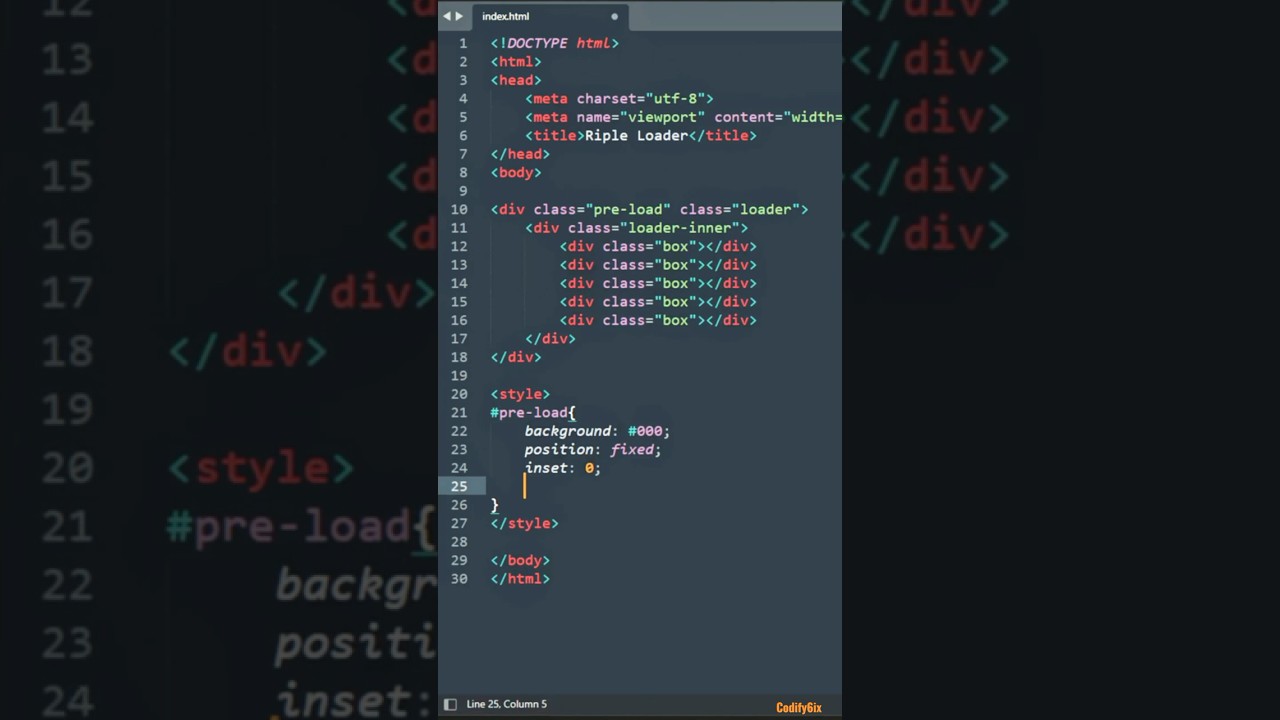Click the next tab arrow
The width and height of the screenshot is (1280, 720).
459,16
